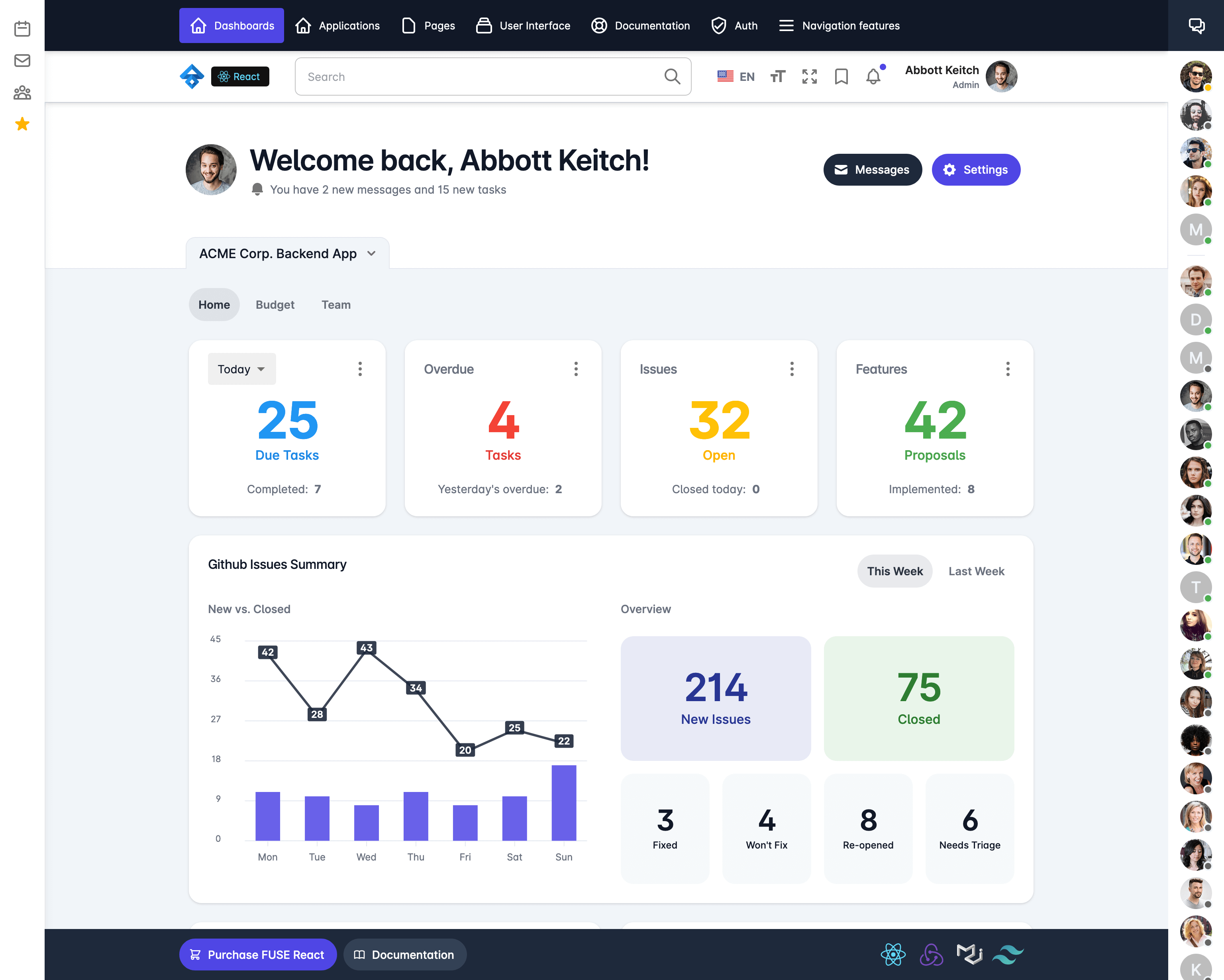This screenshot has width=1224, height=980.
Task: Toggle fullscreen mode icon
Action: click(810, 76)
